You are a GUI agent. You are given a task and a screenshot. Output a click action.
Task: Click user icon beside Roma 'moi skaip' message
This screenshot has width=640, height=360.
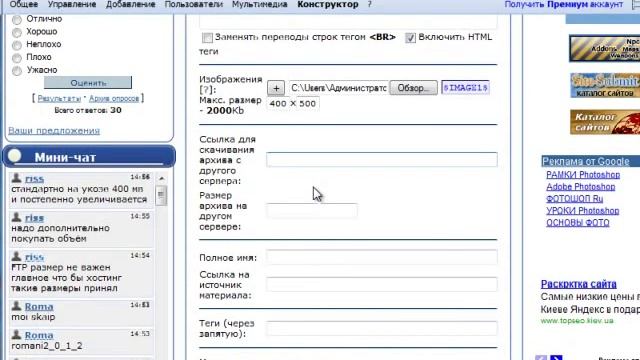coord(16,306)
